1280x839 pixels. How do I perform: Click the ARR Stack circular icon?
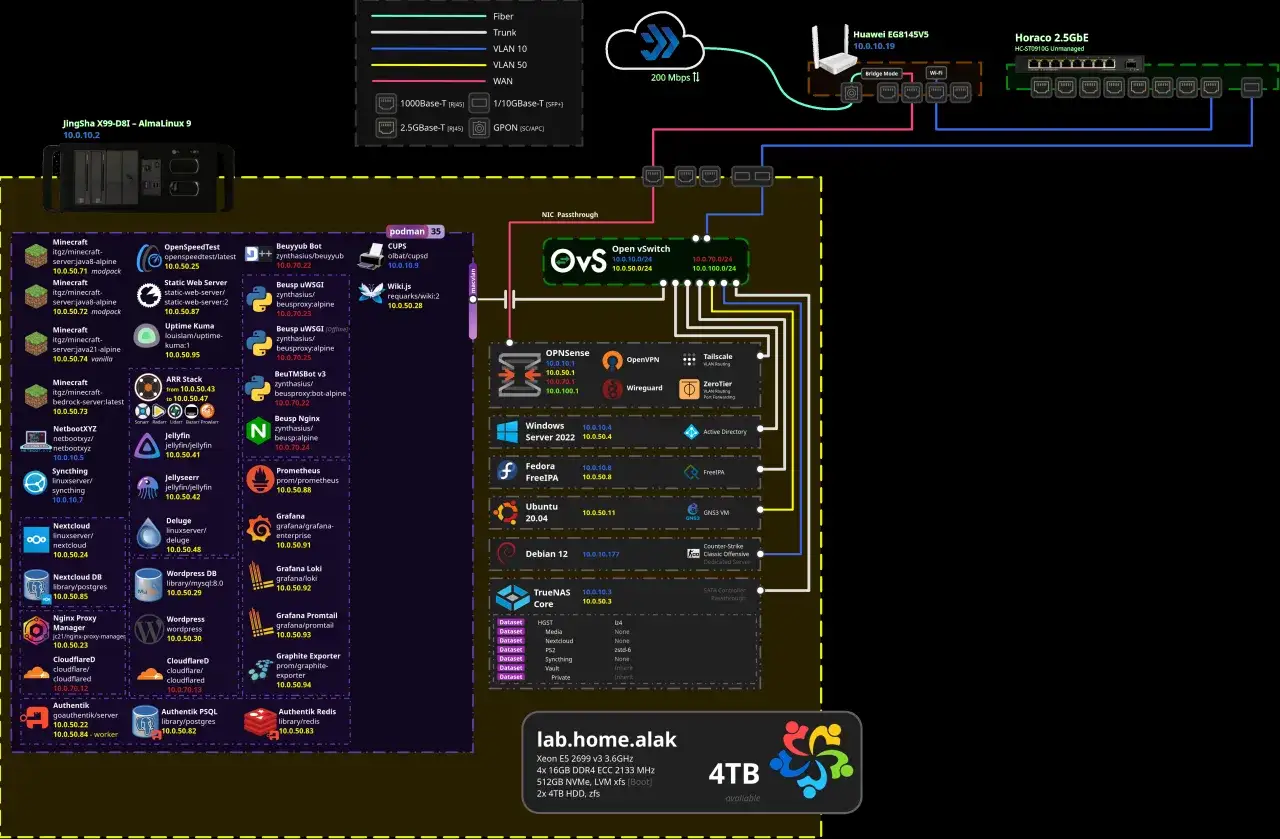tap(149, 386)
